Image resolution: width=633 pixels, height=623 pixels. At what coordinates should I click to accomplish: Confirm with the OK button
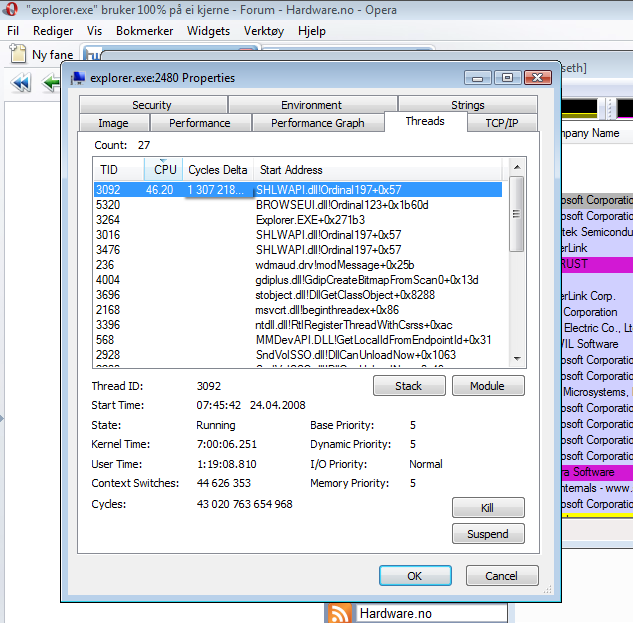click(415, 575)
